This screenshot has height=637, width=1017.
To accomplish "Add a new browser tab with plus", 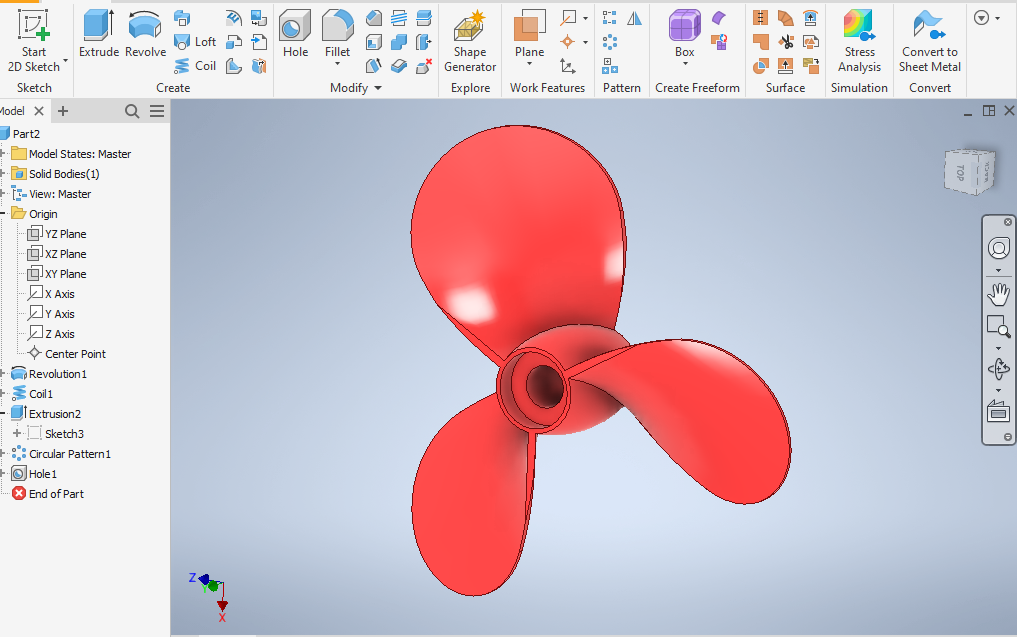I will click(x=63, y=111).
